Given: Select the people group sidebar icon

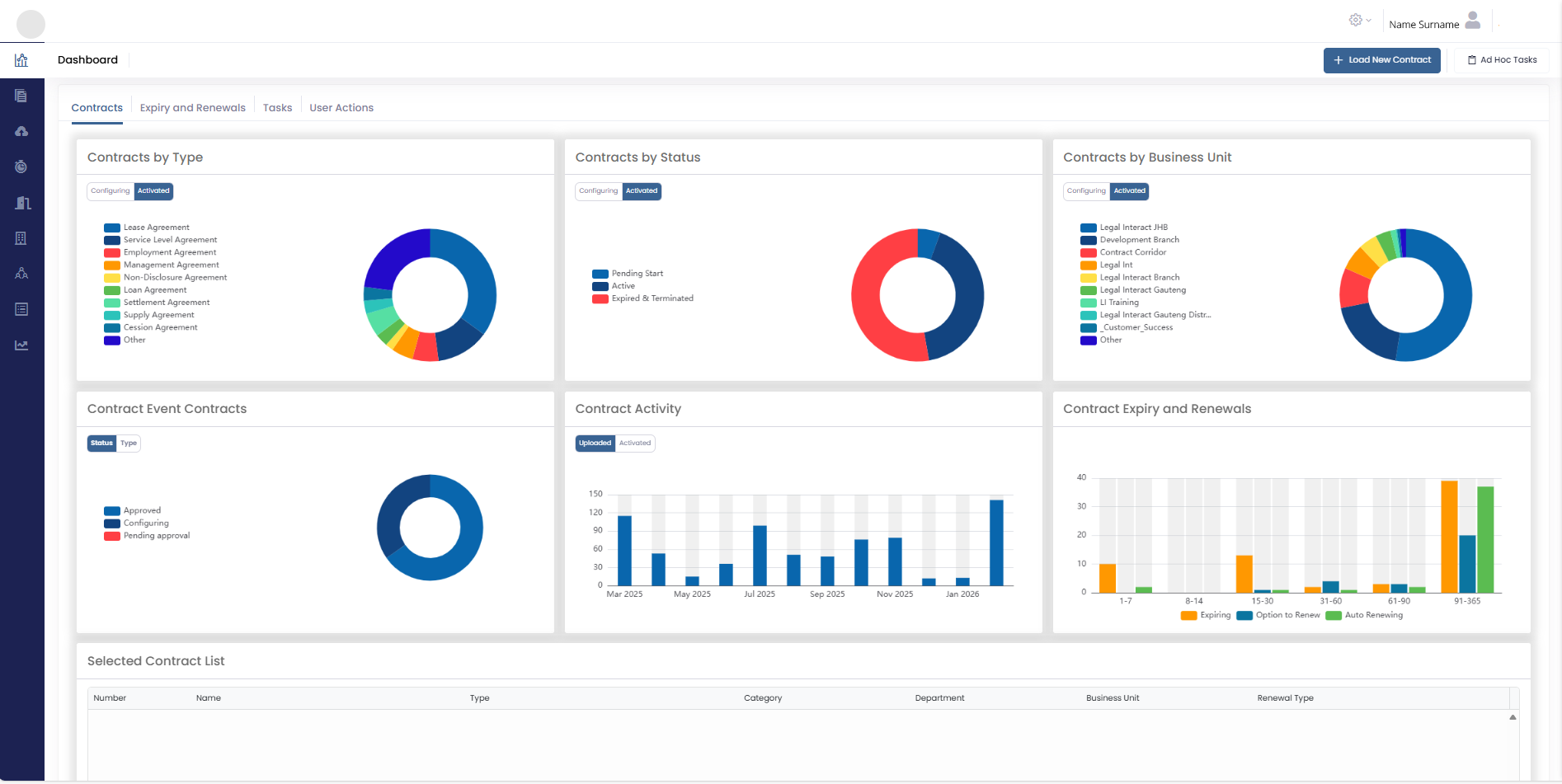Looking at the screenshot, I should pos(21,274).
